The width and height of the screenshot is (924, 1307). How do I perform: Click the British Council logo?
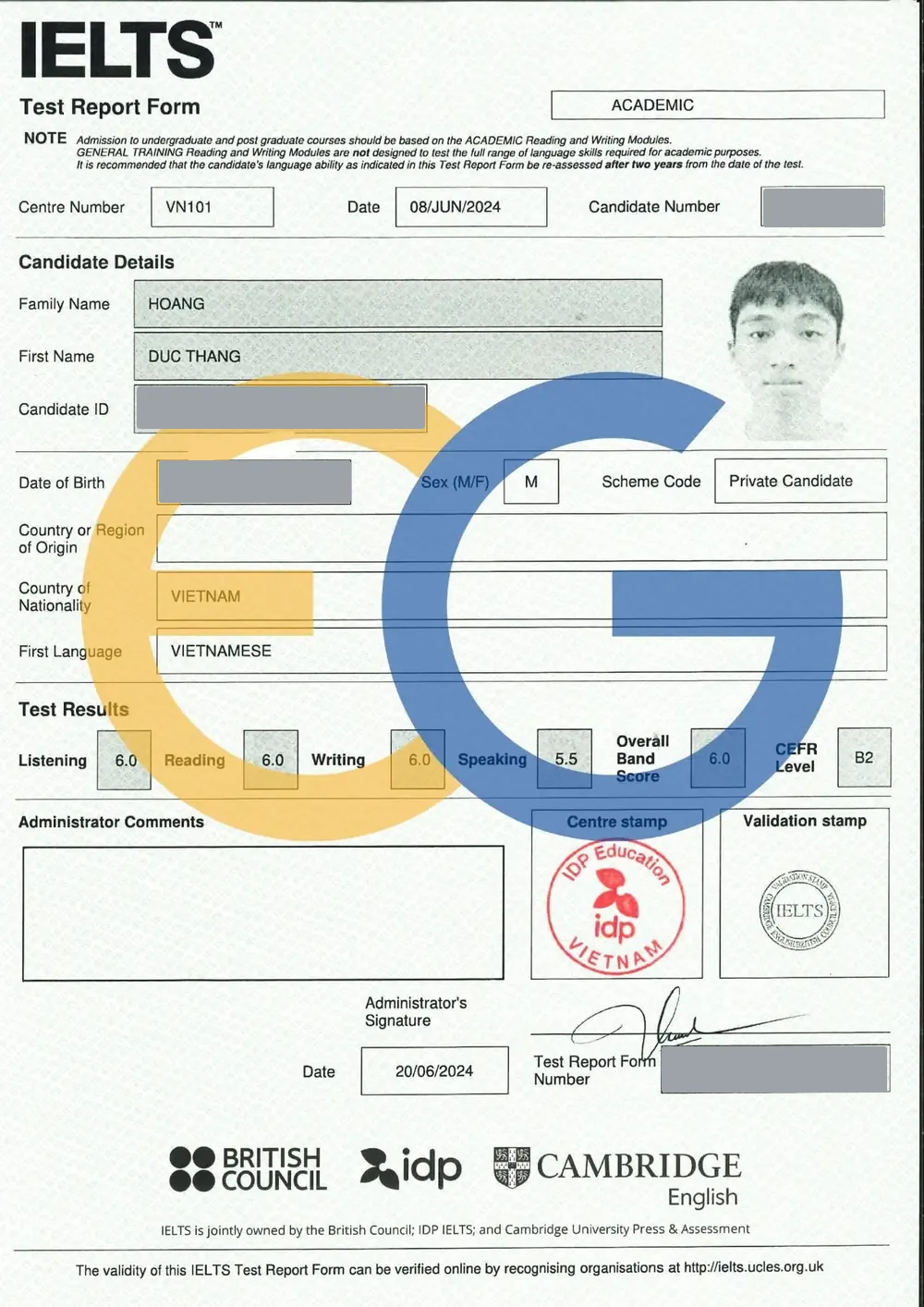[x=248, y=1169]
